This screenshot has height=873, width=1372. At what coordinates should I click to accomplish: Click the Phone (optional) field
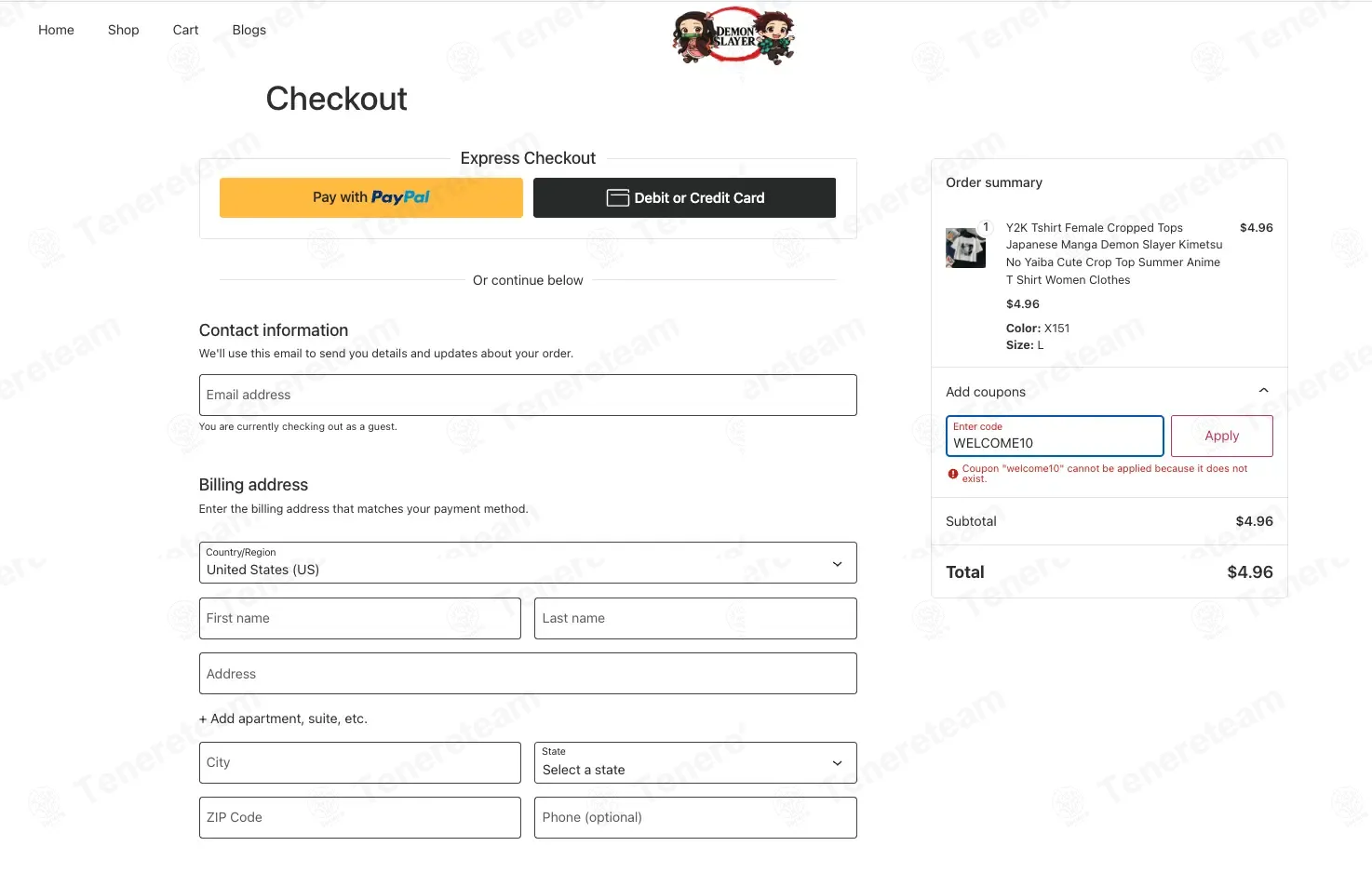click(695, 817)
